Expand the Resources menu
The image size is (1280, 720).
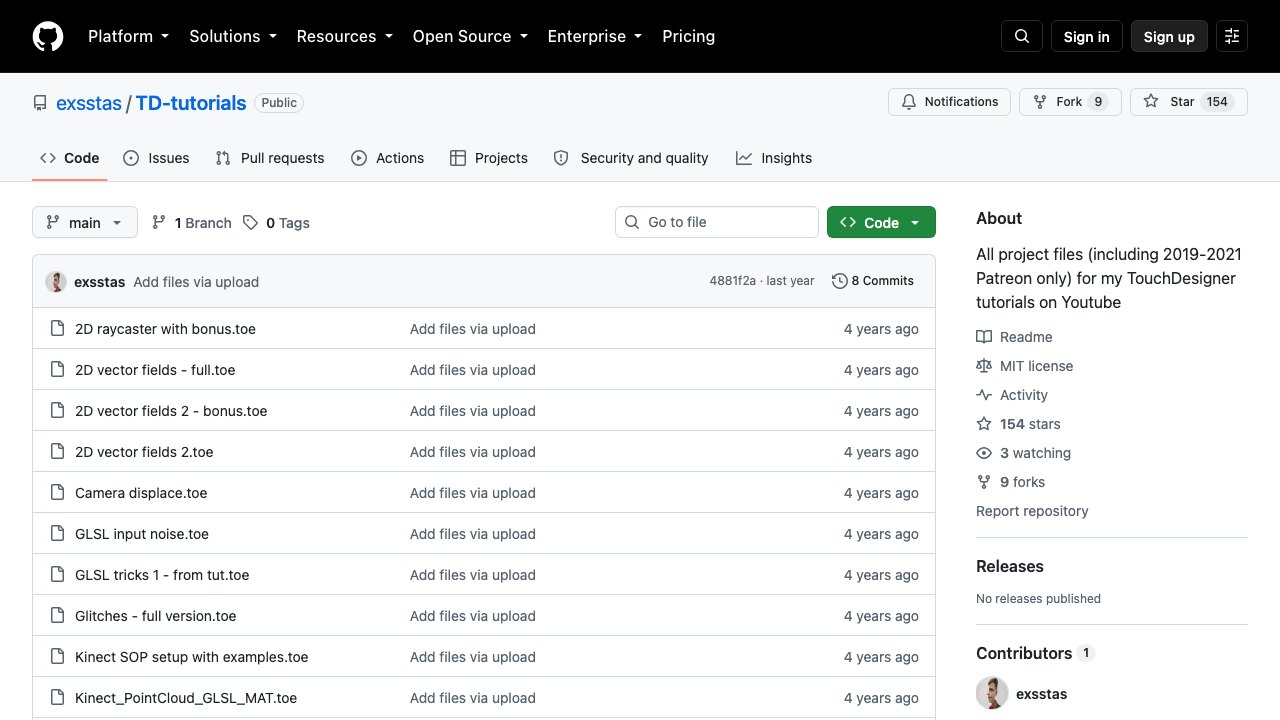click(344, 36)
